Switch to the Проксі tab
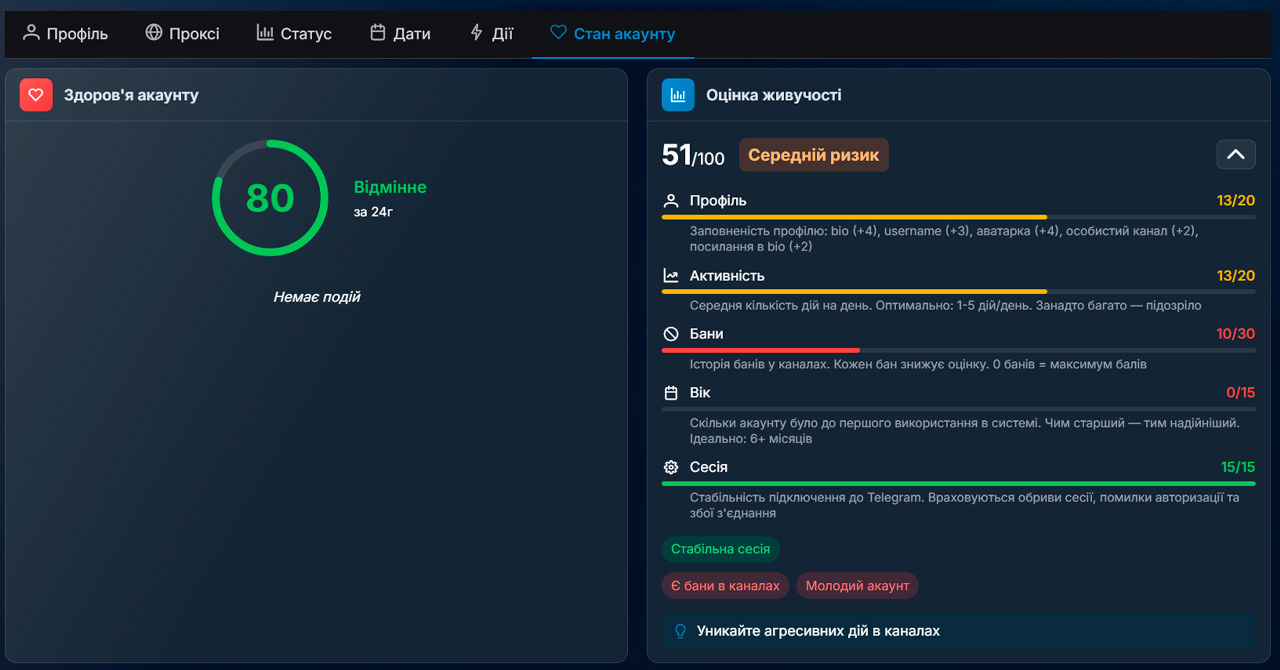Viewport: 1280px width, 670px height. point(182,34)
